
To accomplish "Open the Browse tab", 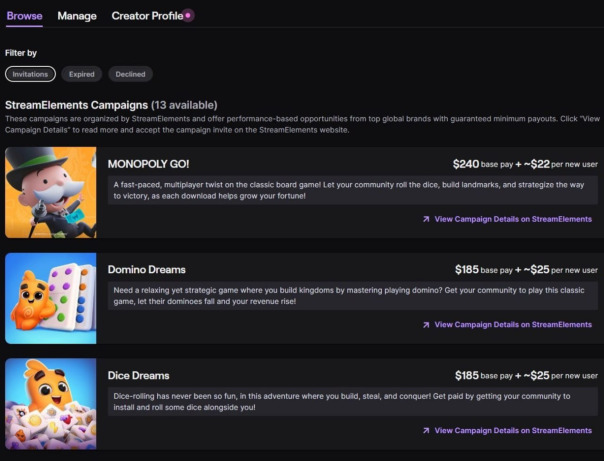I will point(23,16).
